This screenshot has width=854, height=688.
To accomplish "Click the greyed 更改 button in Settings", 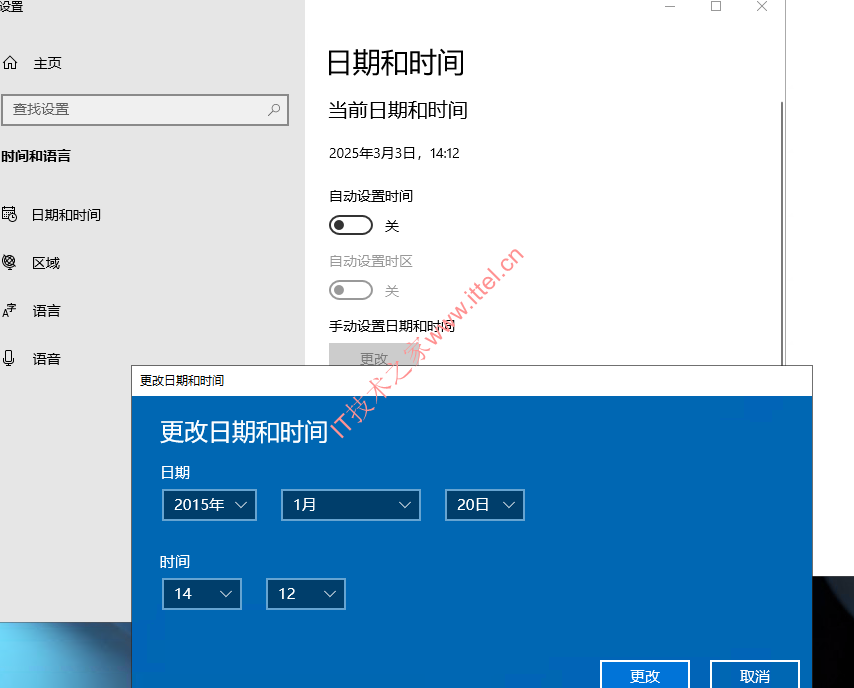I will point(374,355).
